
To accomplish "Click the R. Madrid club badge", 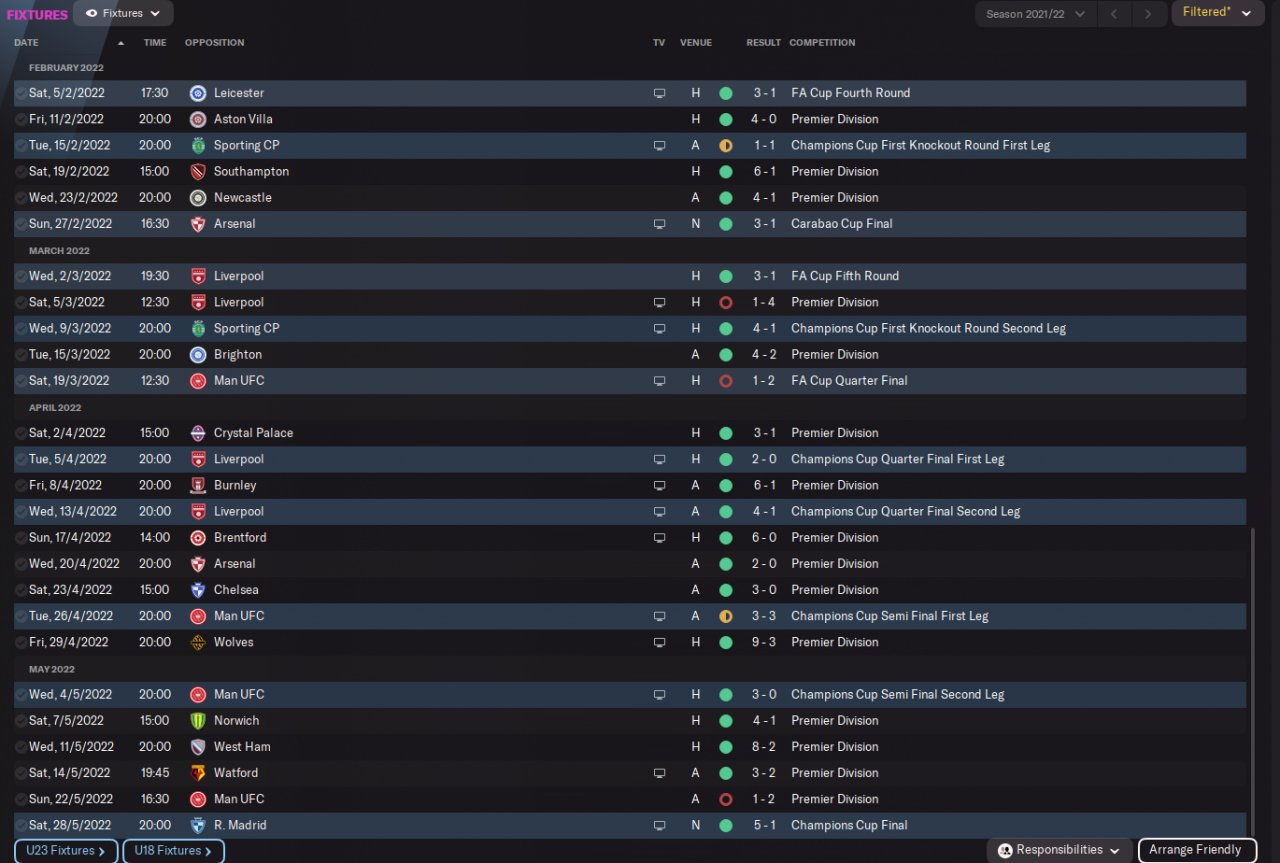I will (x=198, y=825).
